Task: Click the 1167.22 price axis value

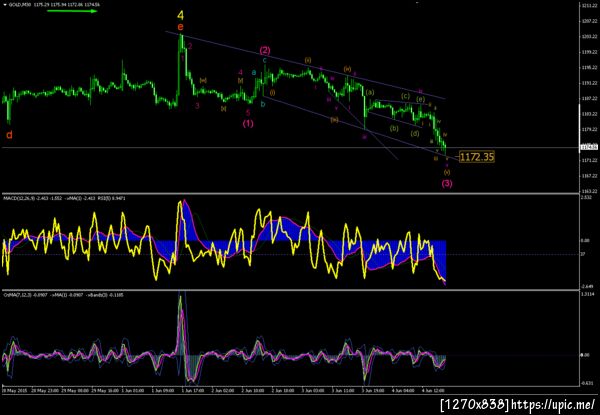Action: [589, 176]
